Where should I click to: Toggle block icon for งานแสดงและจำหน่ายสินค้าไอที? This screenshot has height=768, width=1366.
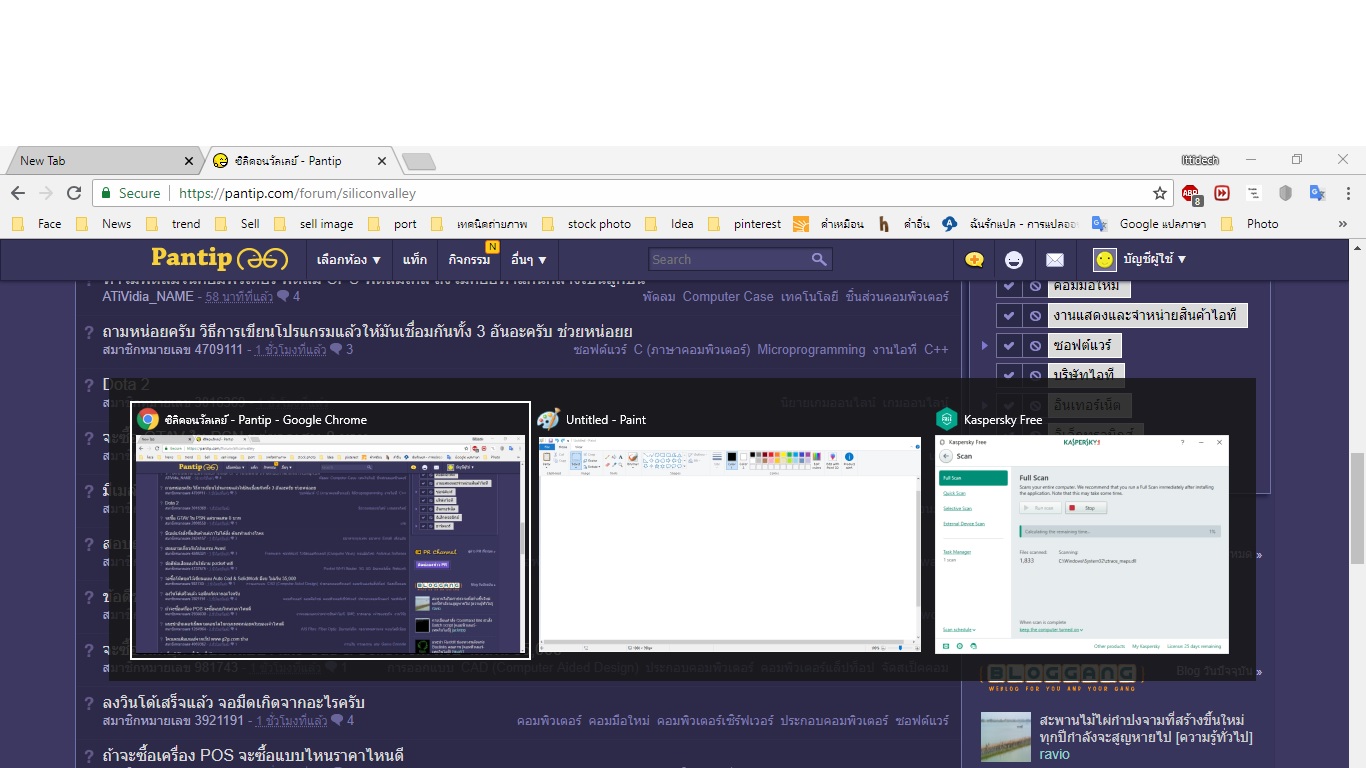(1034, 316)
